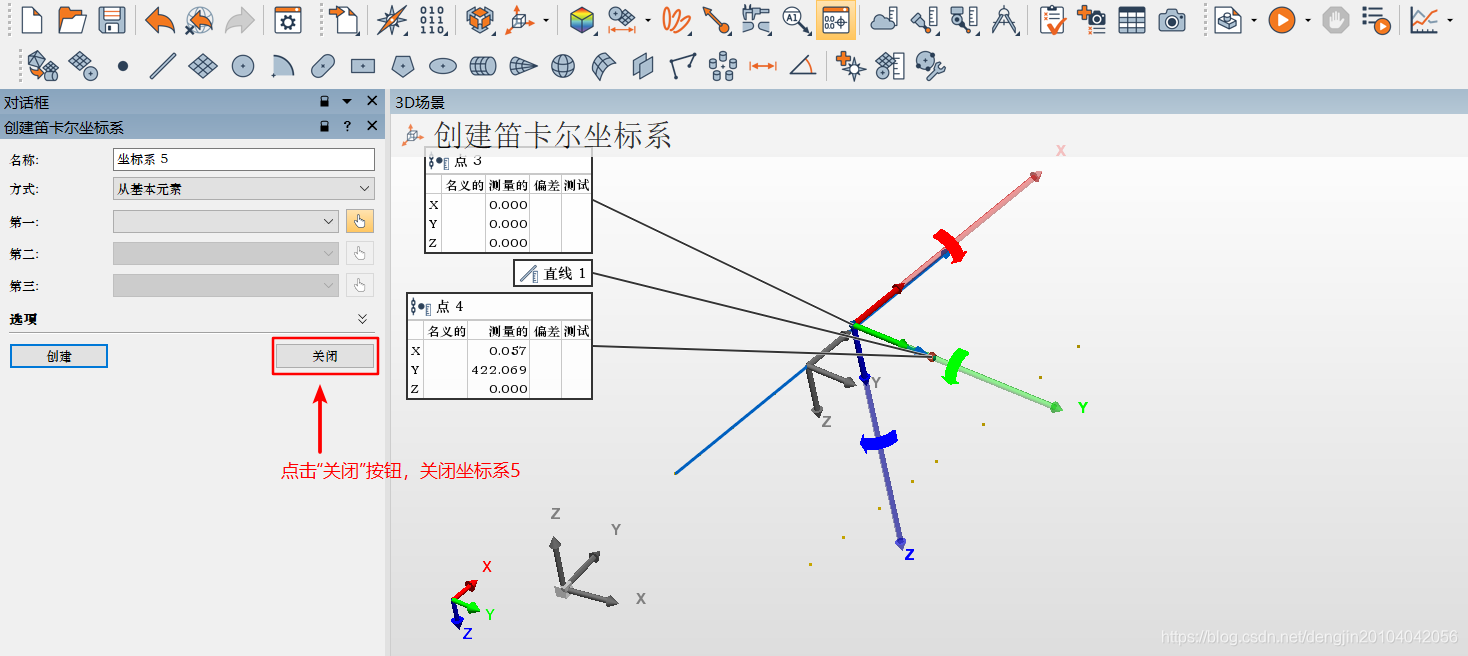1468x656 pixels.
Task: Toggle lock on 对话框 panel header
Action: (x=324, y=102)
